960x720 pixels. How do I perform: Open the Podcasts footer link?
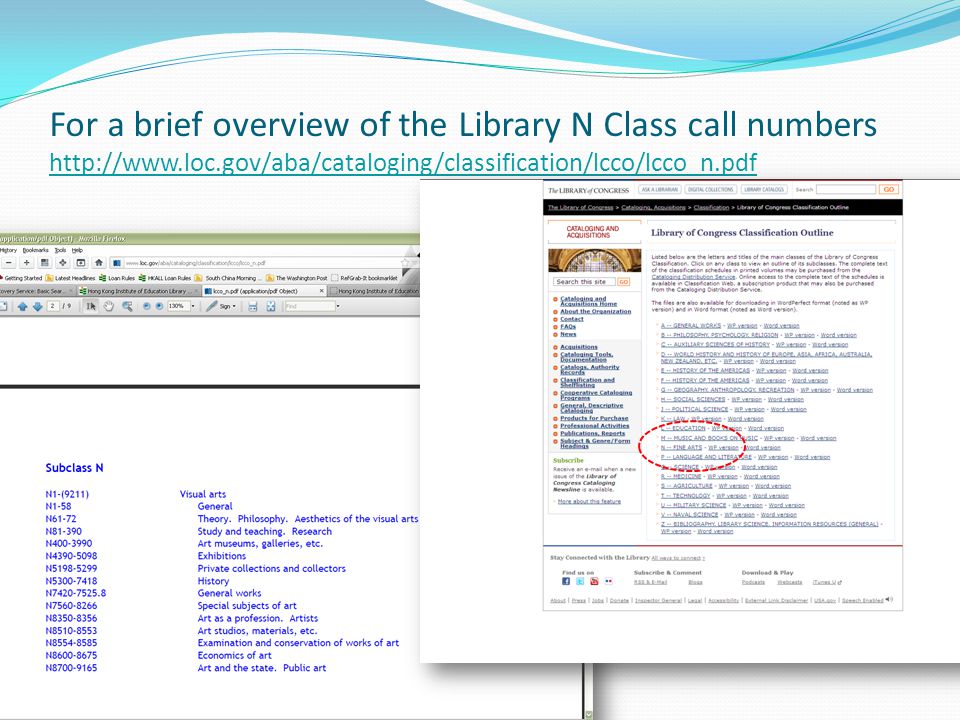pos(753,582)
